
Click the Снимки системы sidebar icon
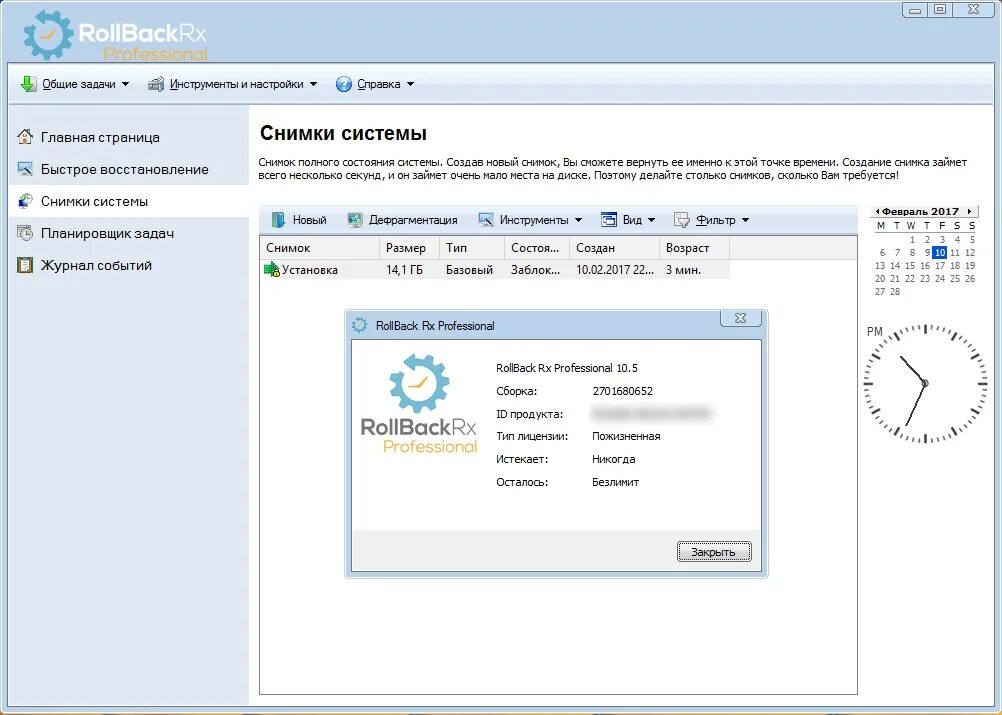25,201
